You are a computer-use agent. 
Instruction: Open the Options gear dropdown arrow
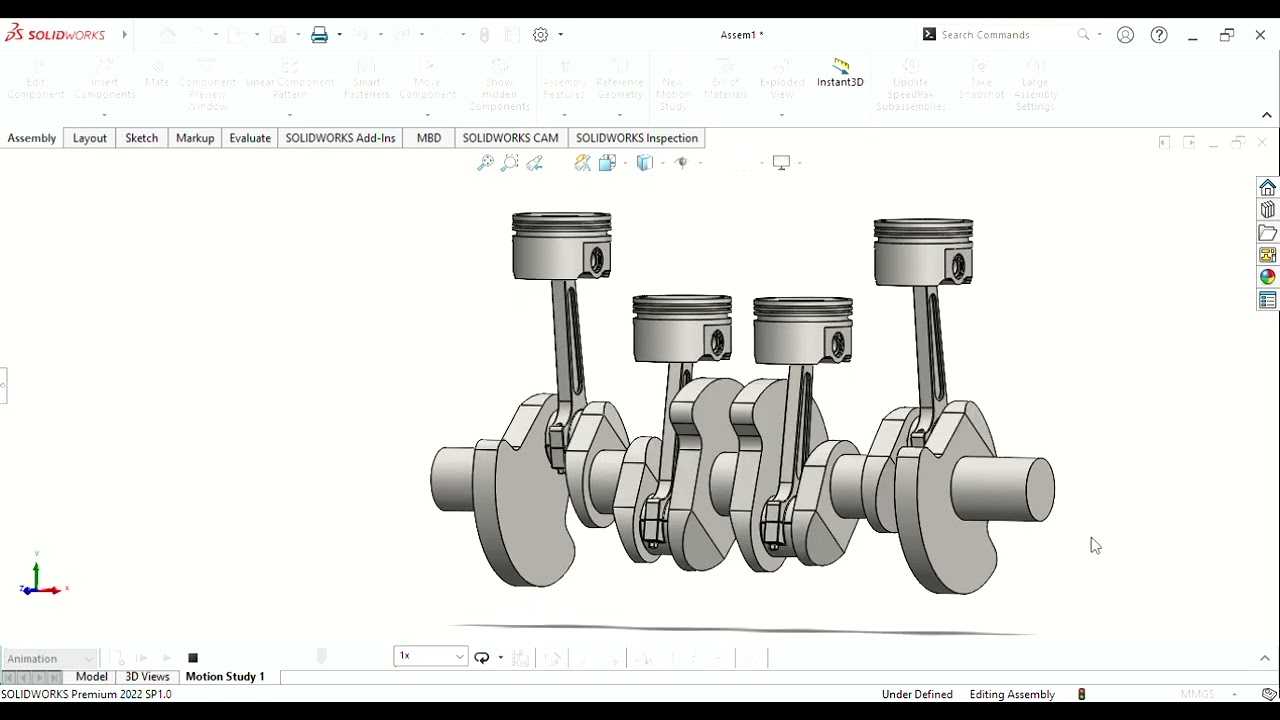coord(560,35)
